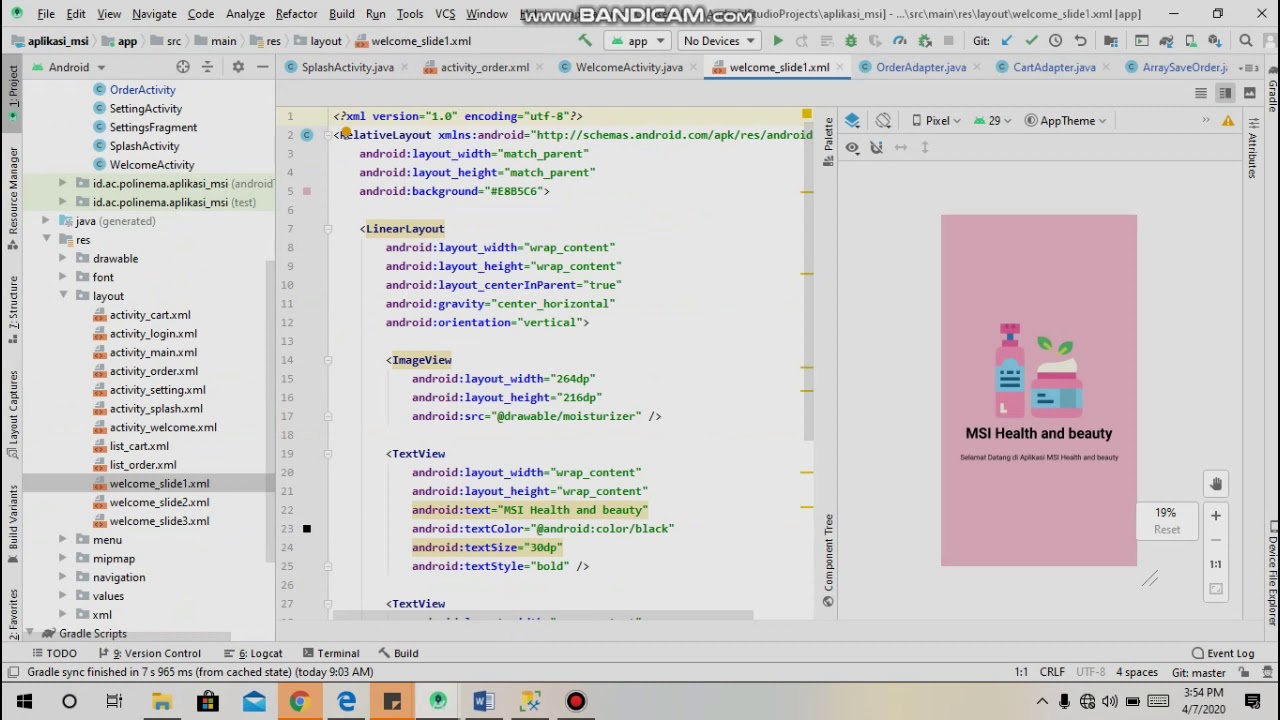Open Project panel settings gear
1280x720 pixels.
tap(238, 67)
